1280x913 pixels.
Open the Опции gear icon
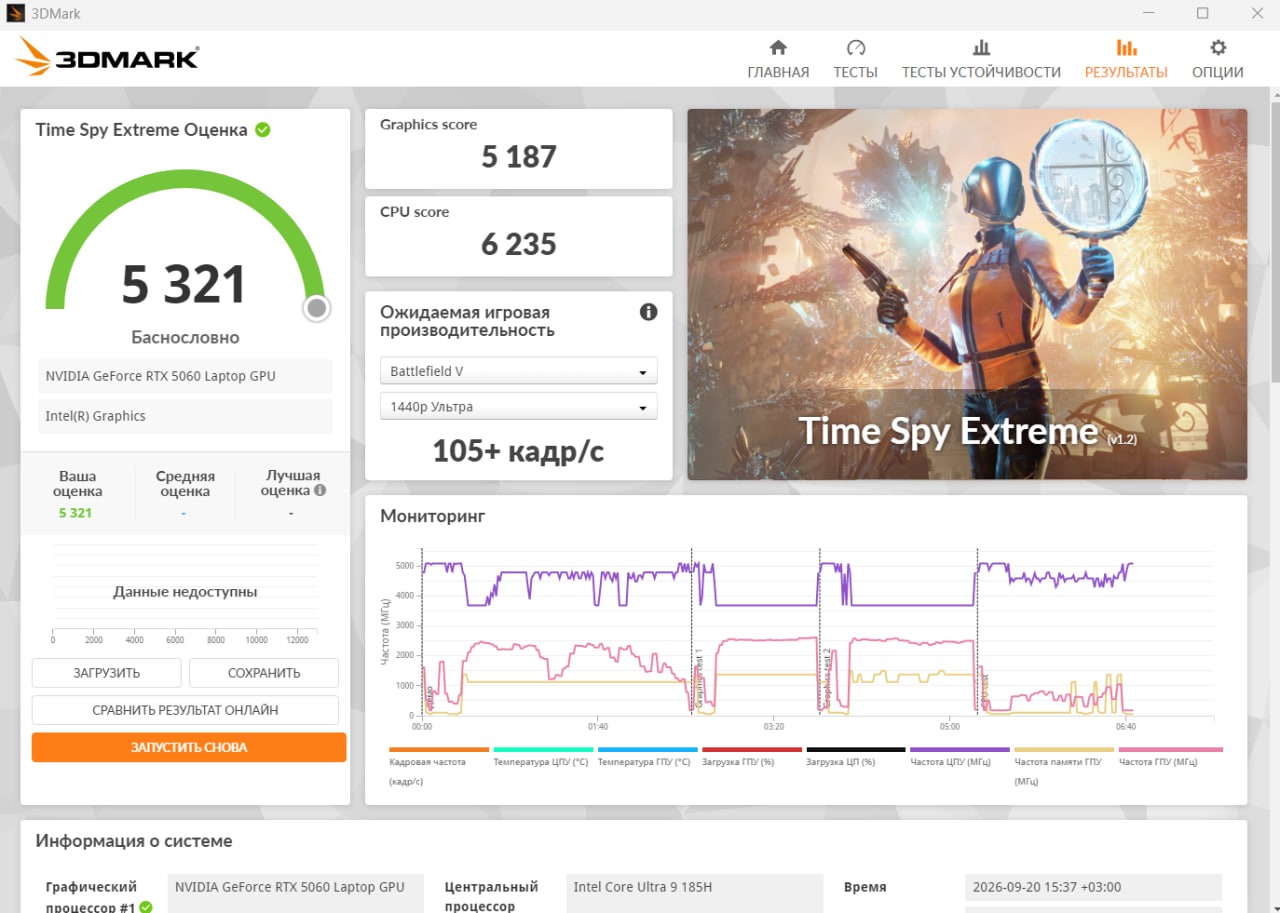click(1217, 47)
